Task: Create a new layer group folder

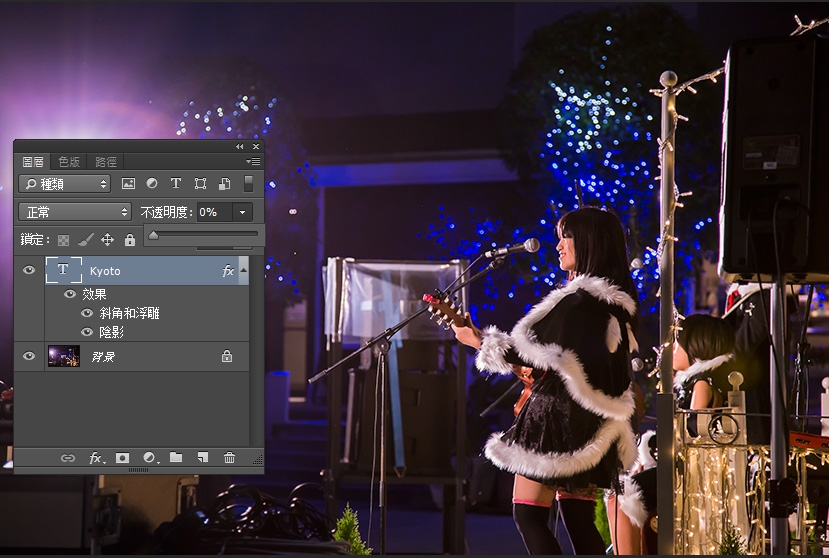Action: (176, 458)
